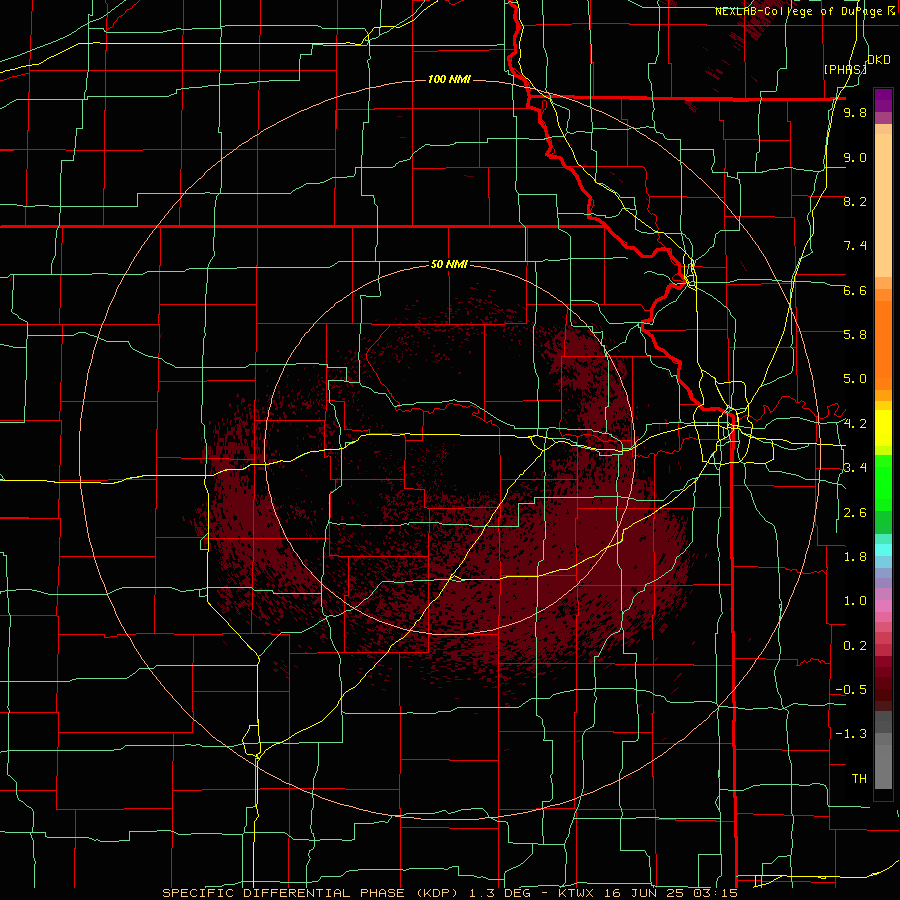Click the 5.8 value on the legend
The height and width of the screenshot is (900, 900).
(x=855, y=335)
